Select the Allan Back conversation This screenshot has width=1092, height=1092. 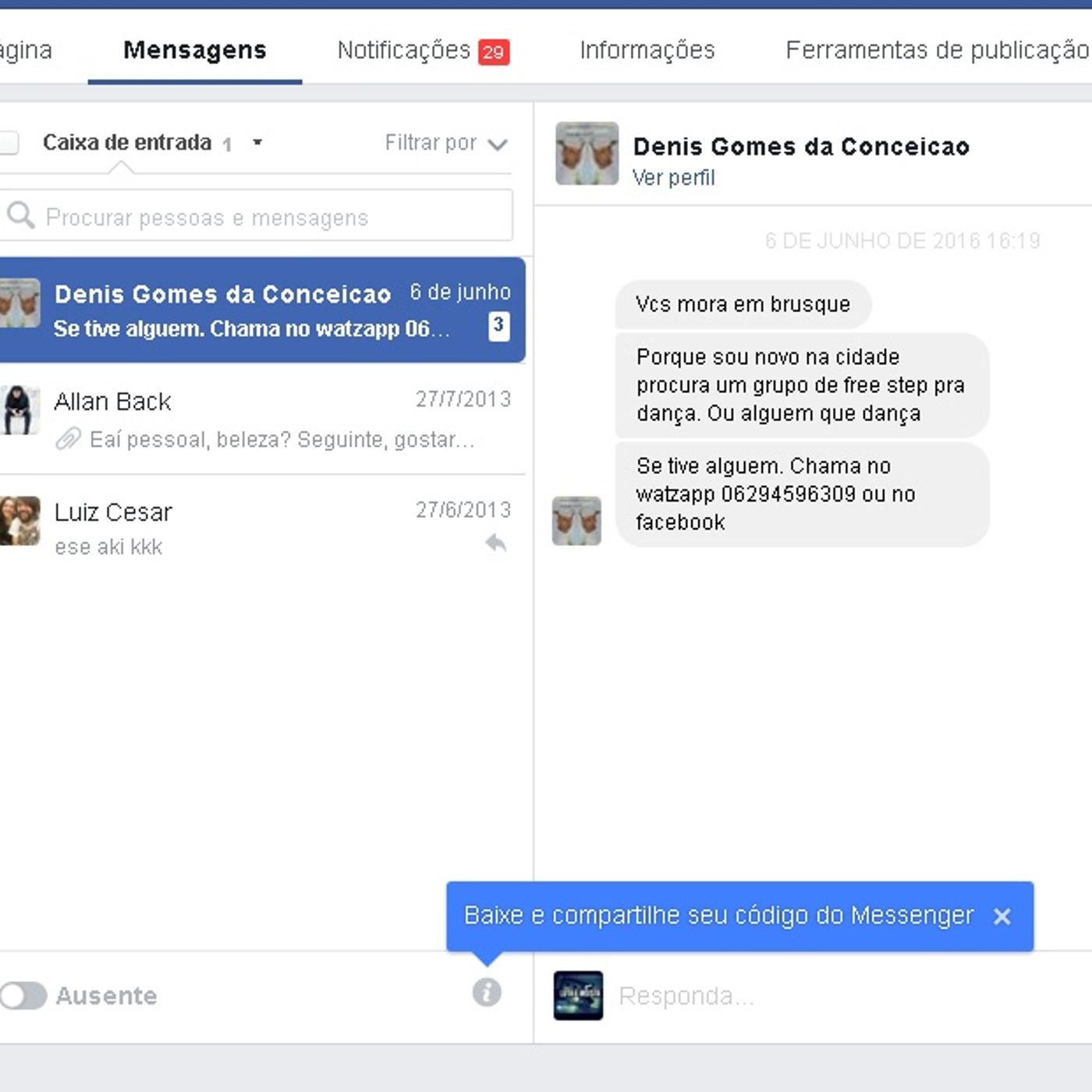[x=262, y=420]
